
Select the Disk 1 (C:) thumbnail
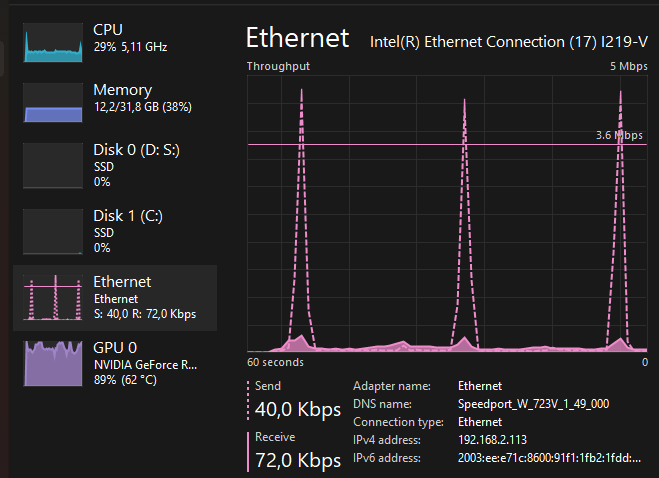click(52, 231)
